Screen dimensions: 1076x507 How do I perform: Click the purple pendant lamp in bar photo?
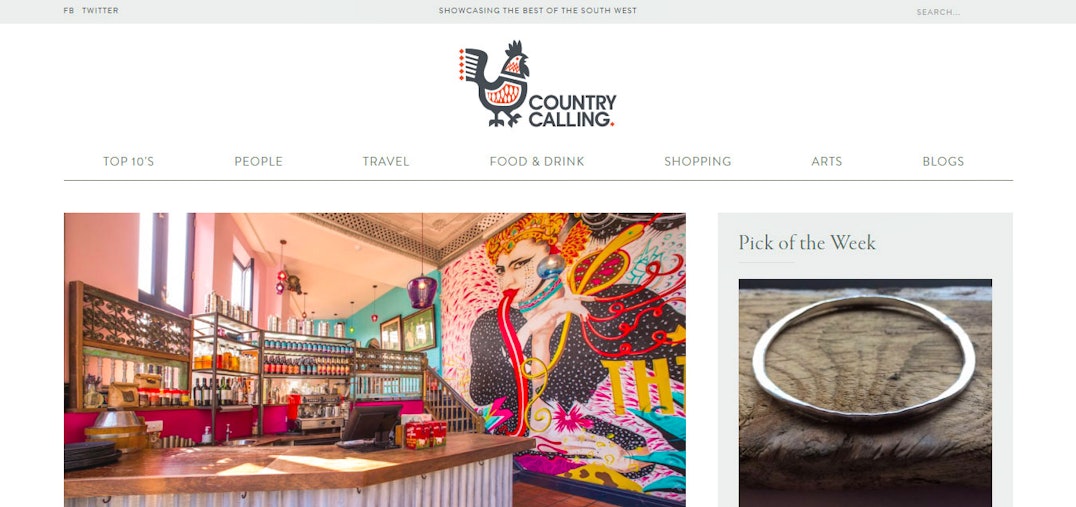(421, 291)
